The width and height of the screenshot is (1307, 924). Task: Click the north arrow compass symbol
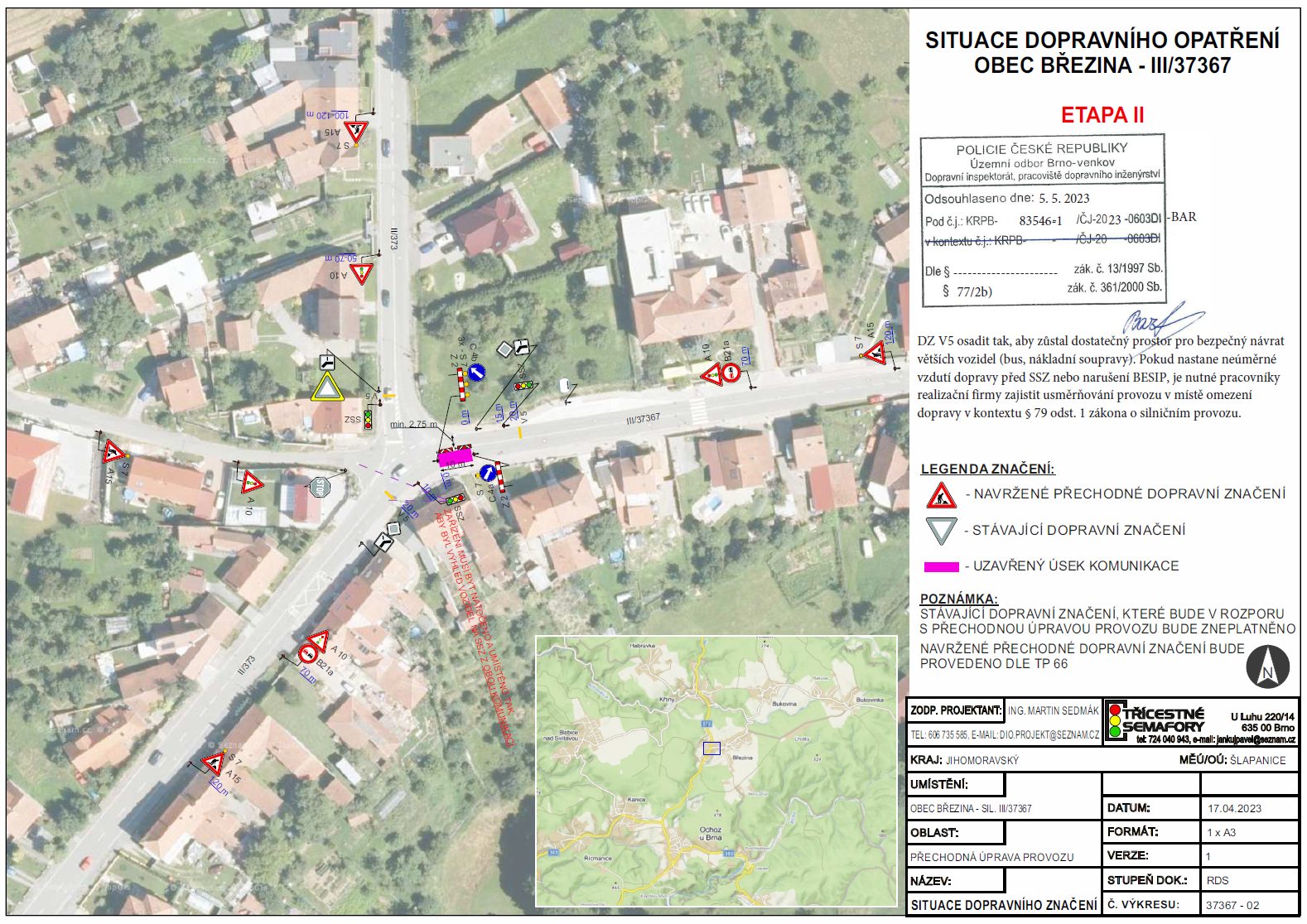1267,666
